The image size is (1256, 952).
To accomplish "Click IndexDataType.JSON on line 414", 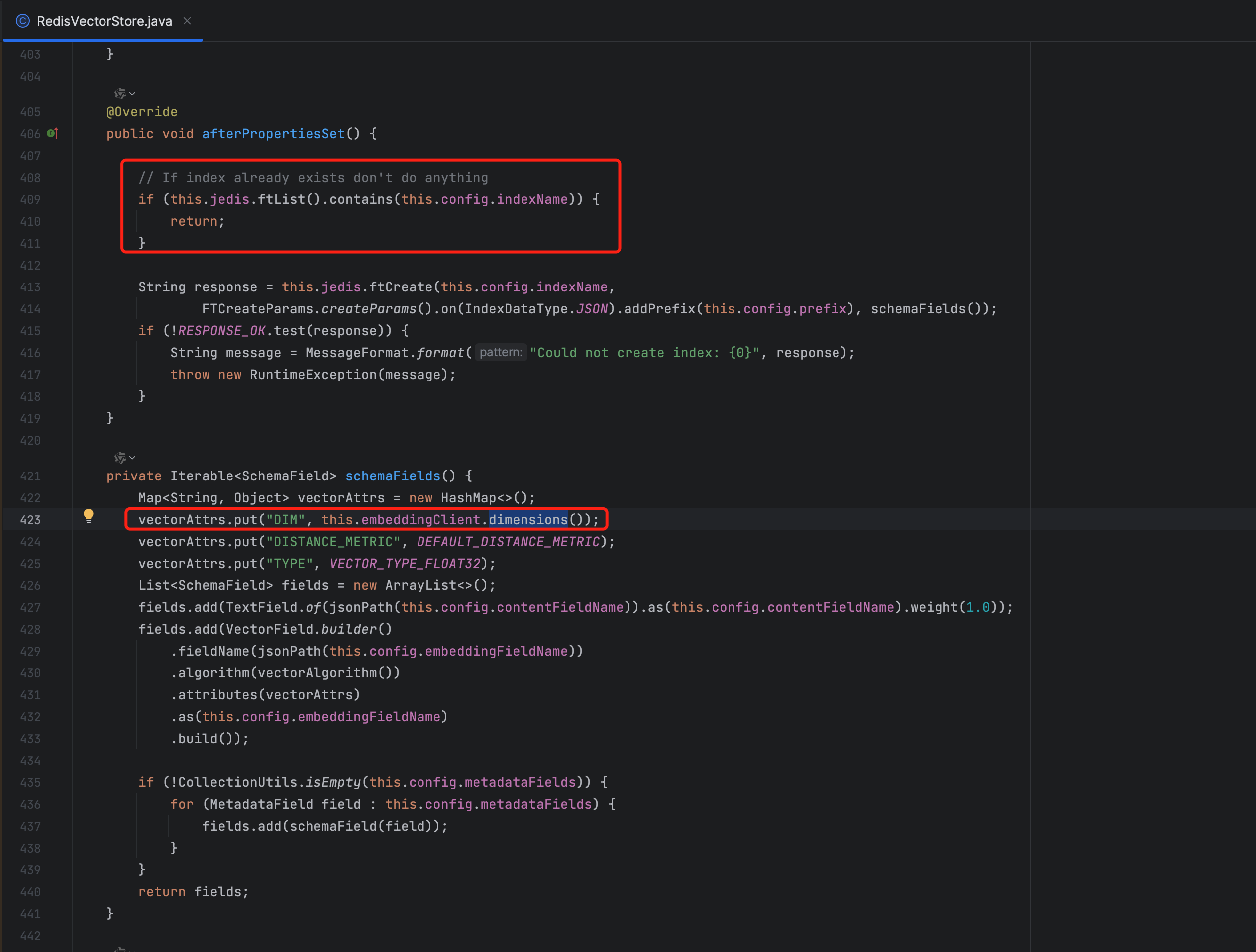I will pos(536,309).
